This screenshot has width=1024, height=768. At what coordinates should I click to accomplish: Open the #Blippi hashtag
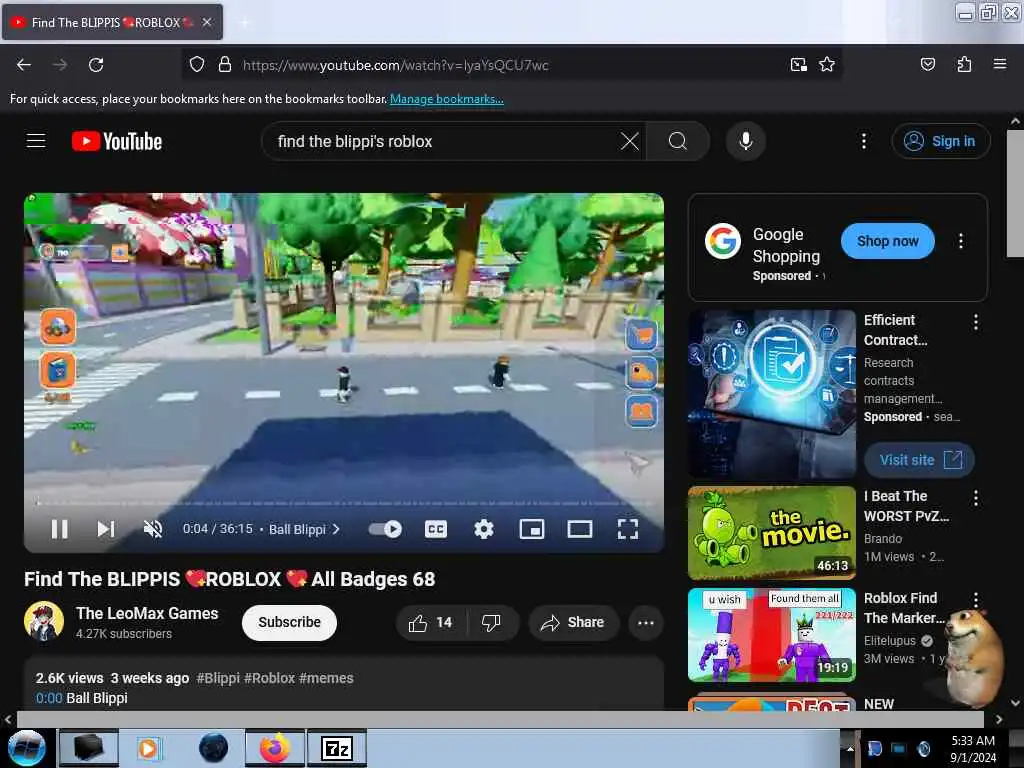pos(218,679)
